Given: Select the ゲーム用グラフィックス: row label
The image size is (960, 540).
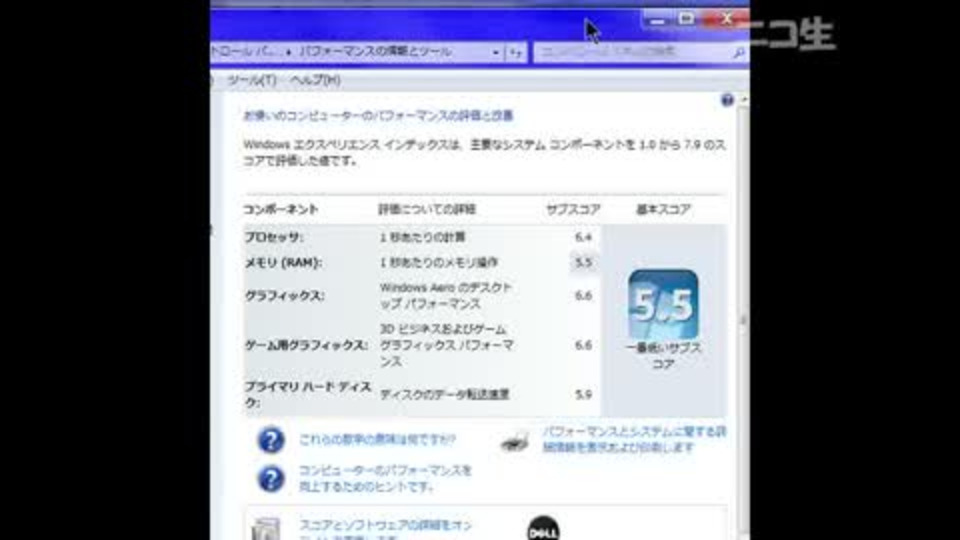Looking at the screenshot, I should click(306, 345).
